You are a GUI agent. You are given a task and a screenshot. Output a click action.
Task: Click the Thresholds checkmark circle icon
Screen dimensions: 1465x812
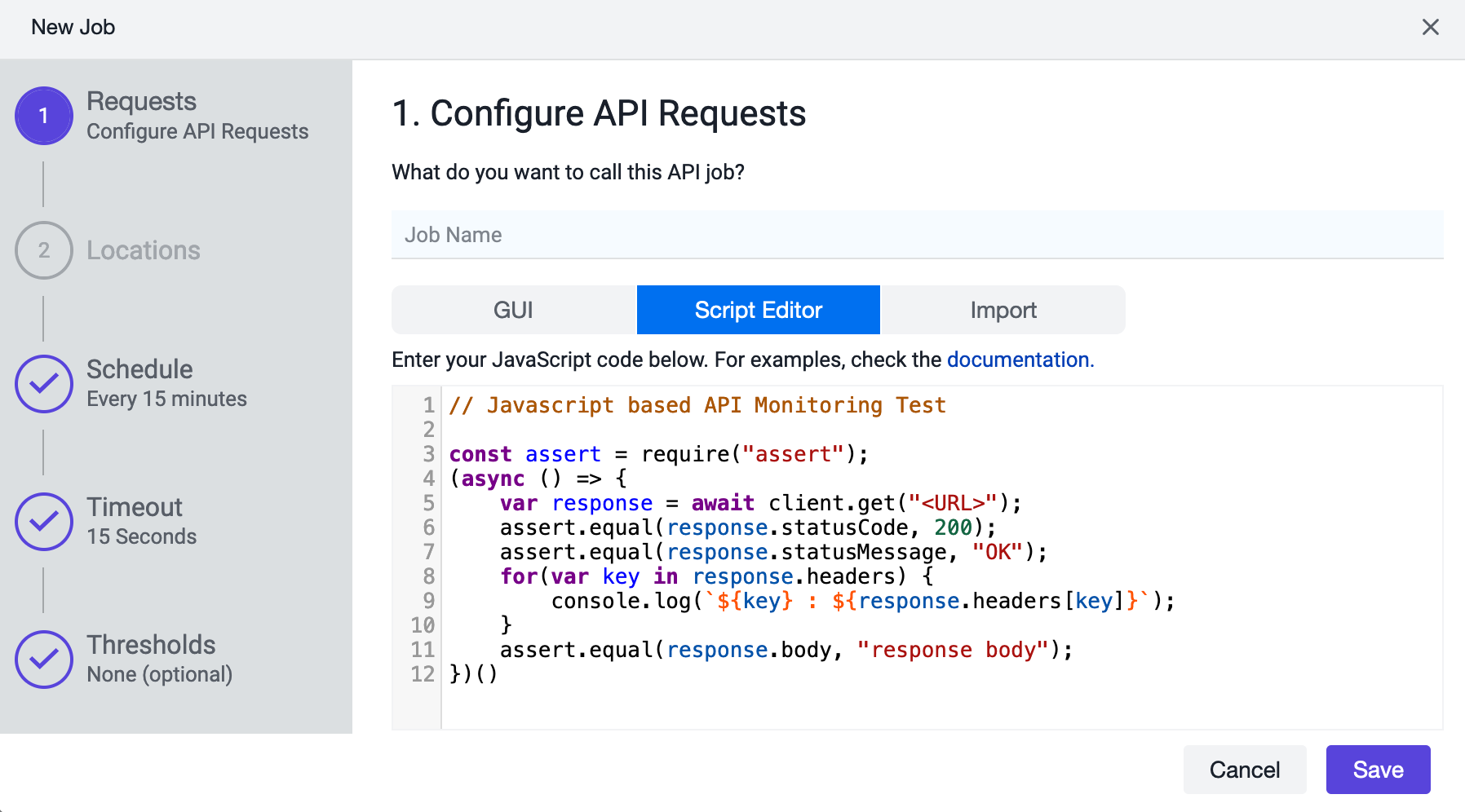44,660
